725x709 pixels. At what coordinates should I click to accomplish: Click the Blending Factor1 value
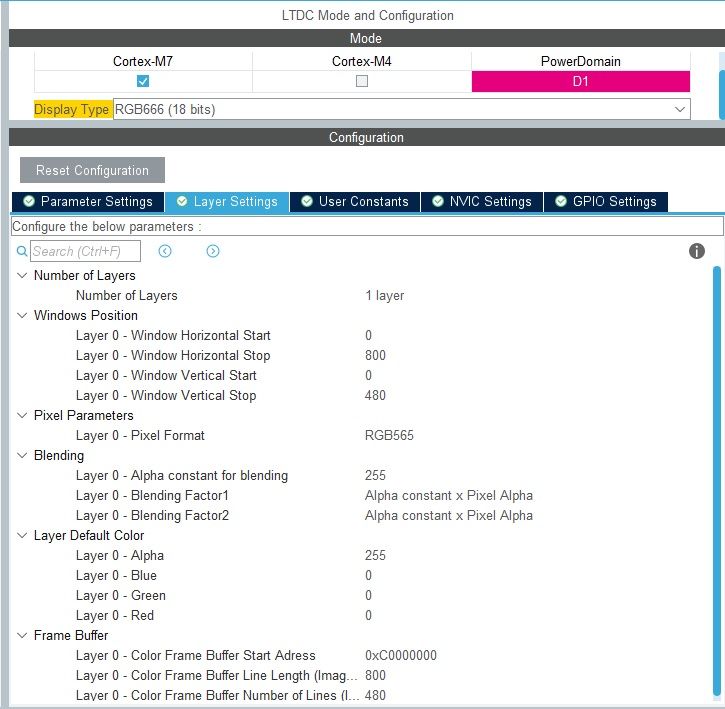(449, 495)
